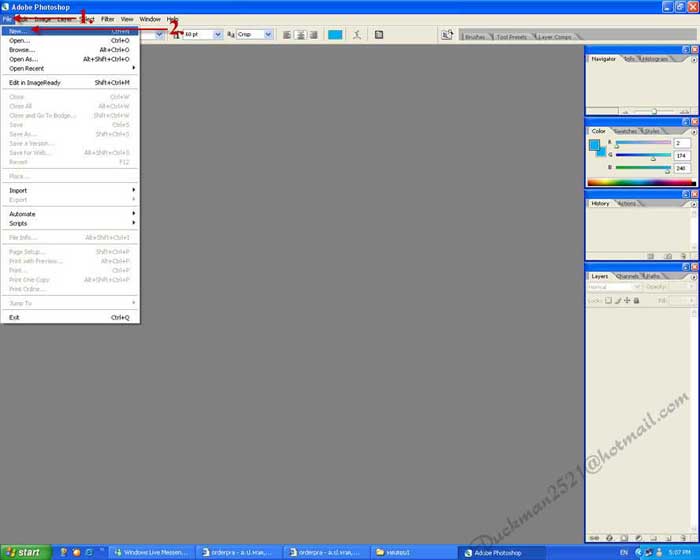
Task: Expand the Import submenu
Action: point(70,191)
